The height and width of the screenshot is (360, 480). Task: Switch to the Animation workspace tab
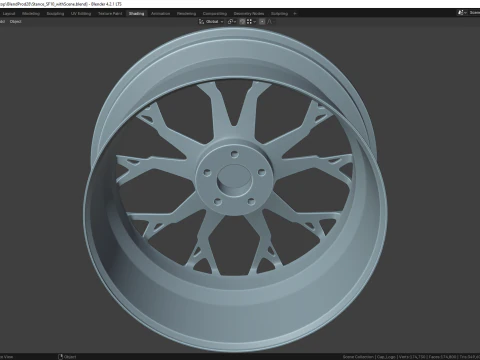click(160, 14)
